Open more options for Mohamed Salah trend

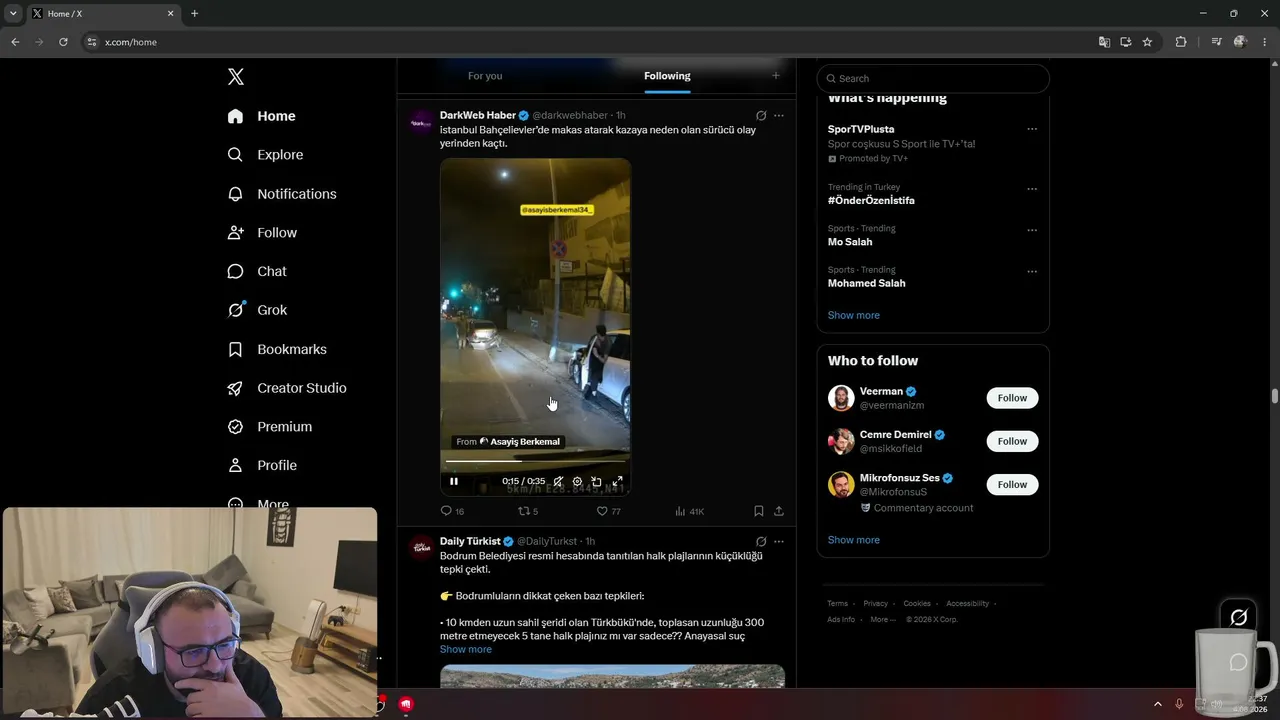1032,272
